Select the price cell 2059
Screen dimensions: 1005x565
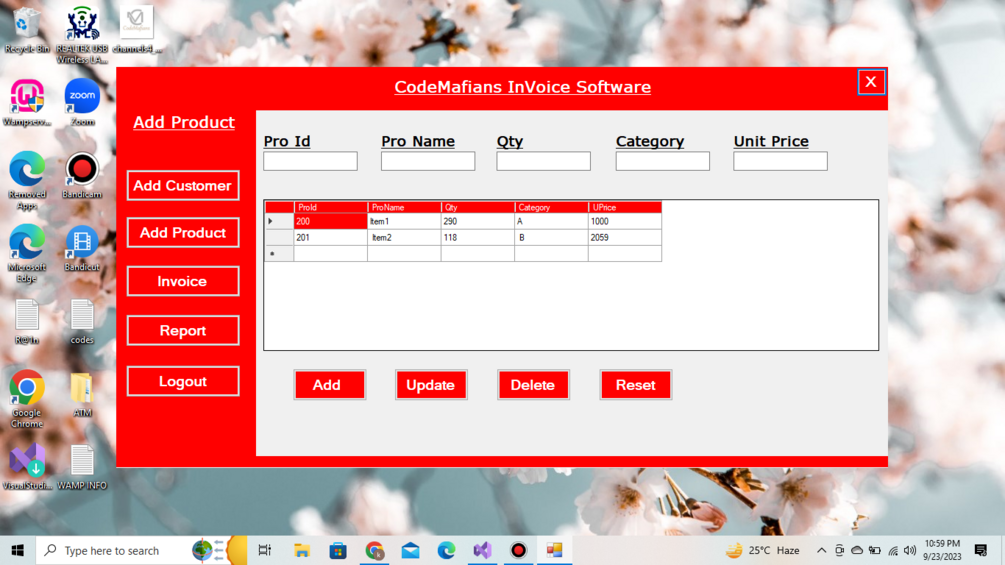[625, 238]
